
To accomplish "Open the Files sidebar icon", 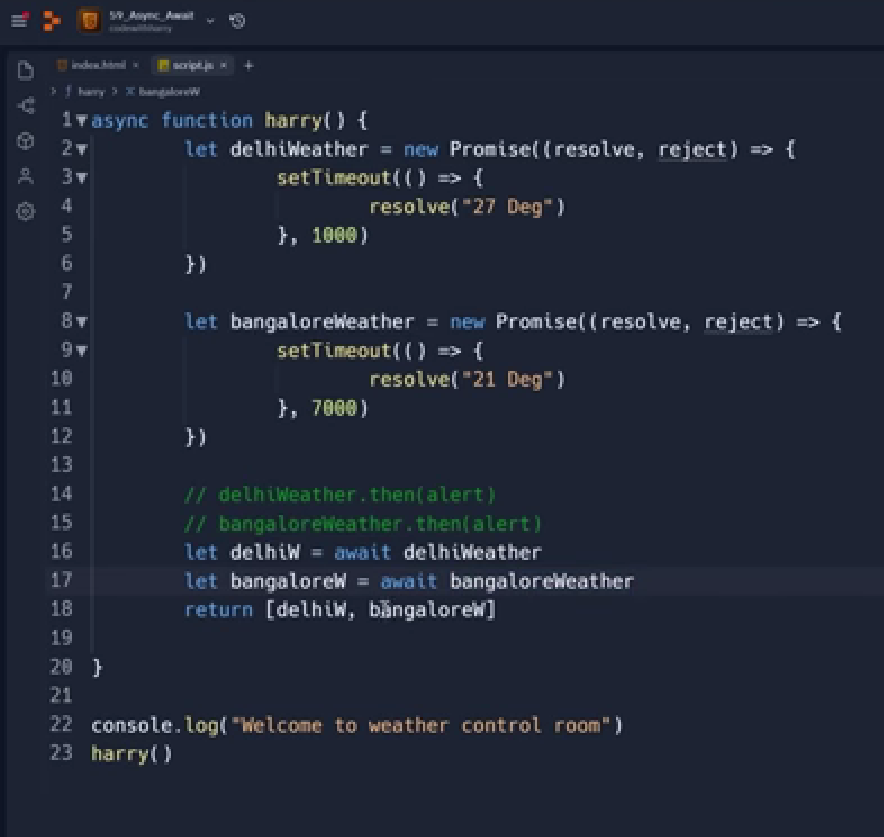I will tap(25, 70).
